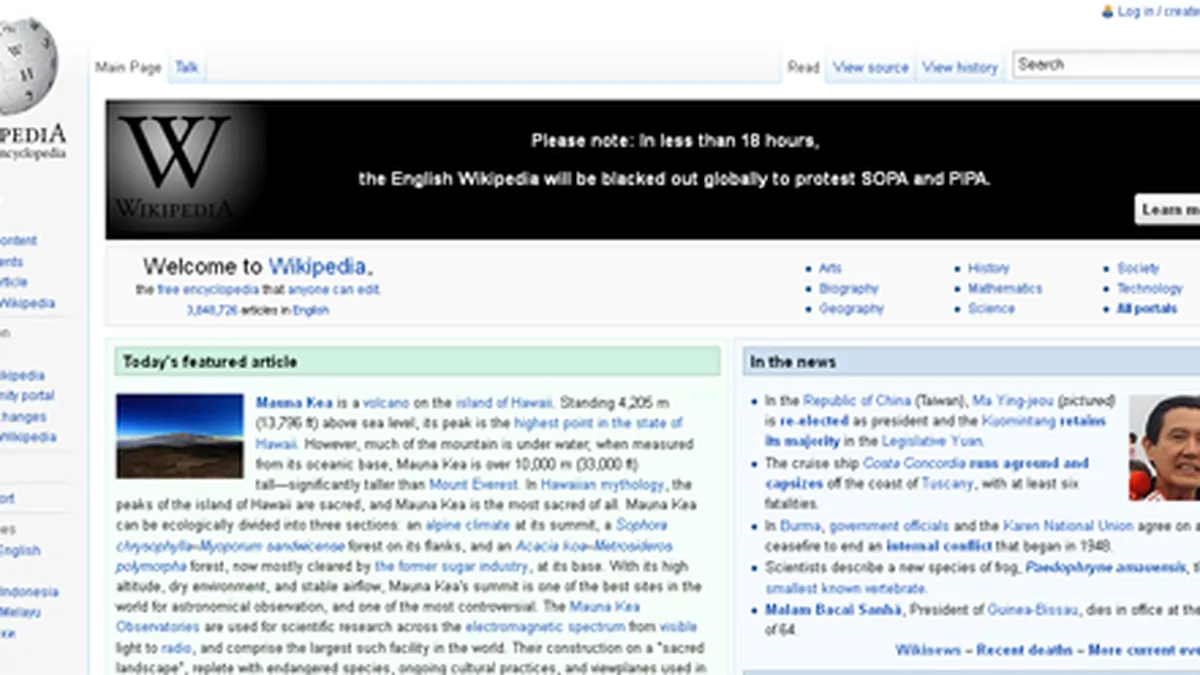
Task: Open the Republic of China article
Action: coord(858,401)
